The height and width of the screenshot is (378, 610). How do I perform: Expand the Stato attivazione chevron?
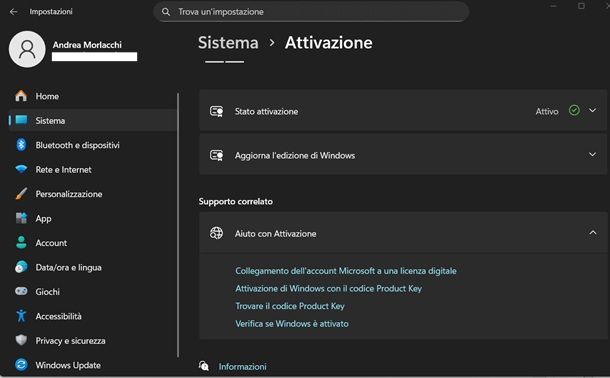592,110
